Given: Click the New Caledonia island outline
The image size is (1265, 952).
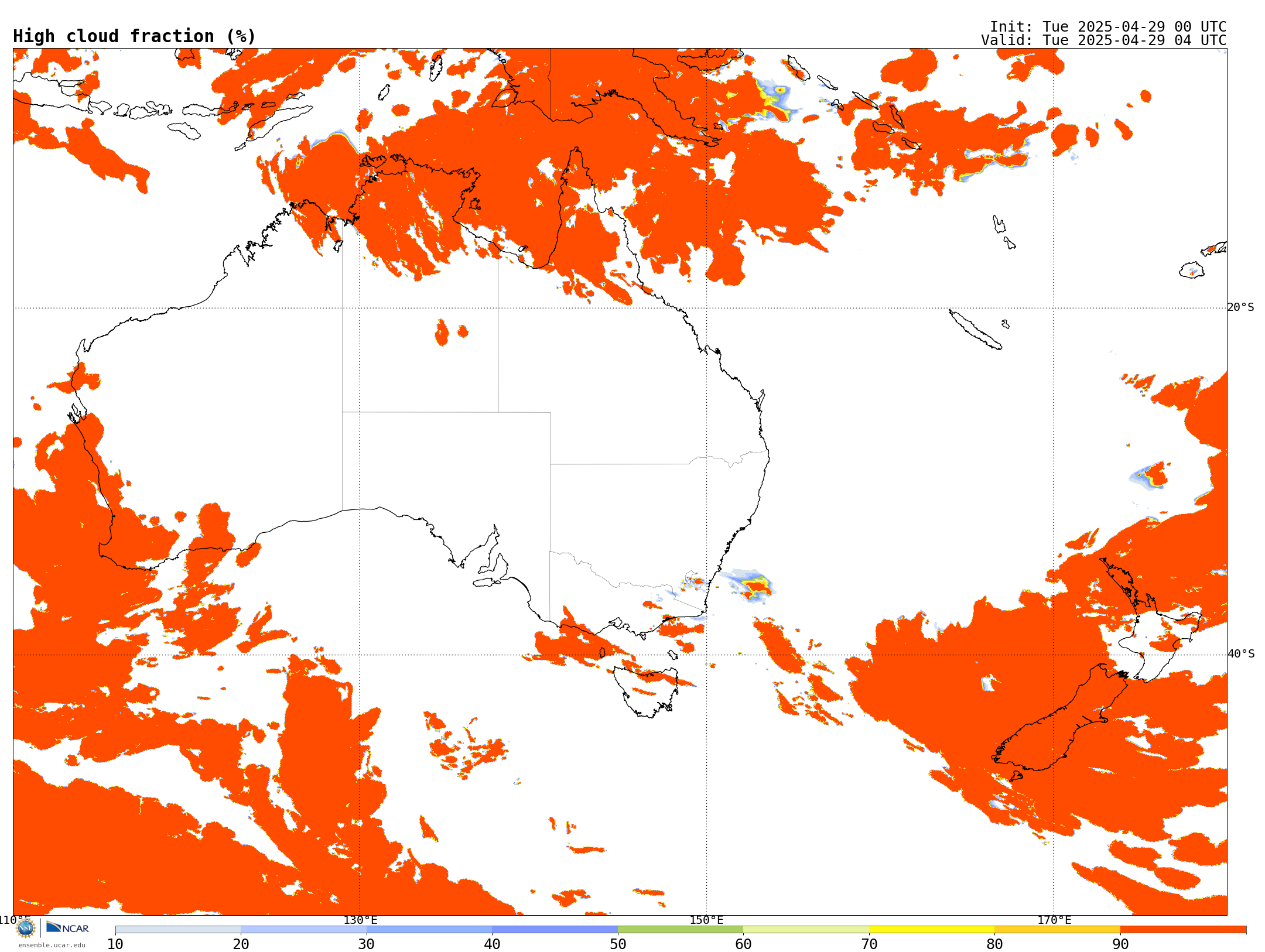Looking at the screenshot, I should coord(975,330).
